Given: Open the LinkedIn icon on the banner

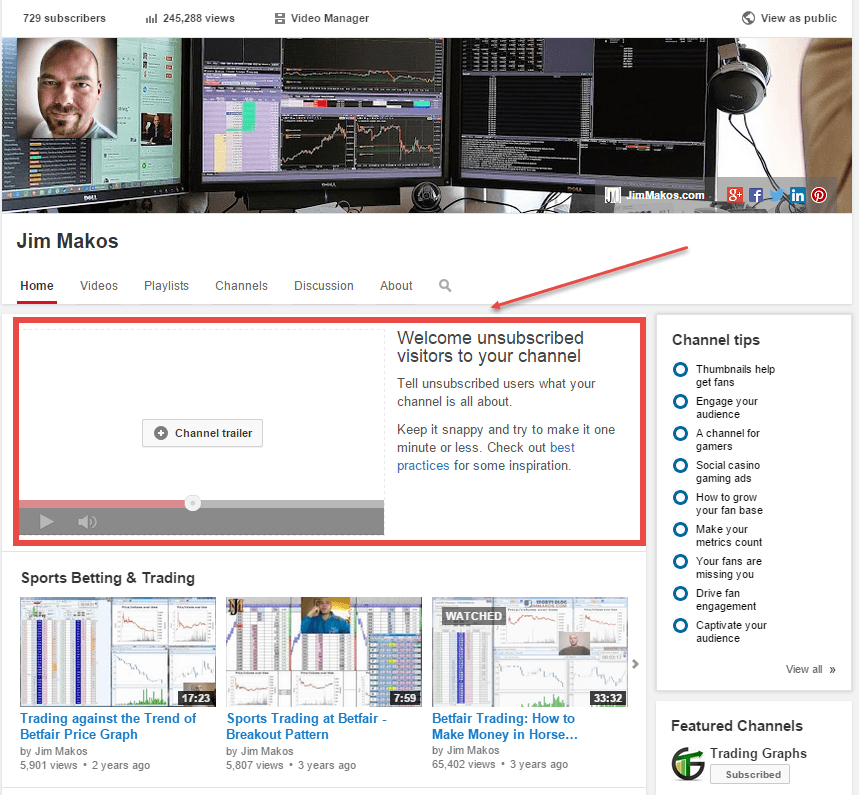Looking at the screenshot, I should [798, 195].
